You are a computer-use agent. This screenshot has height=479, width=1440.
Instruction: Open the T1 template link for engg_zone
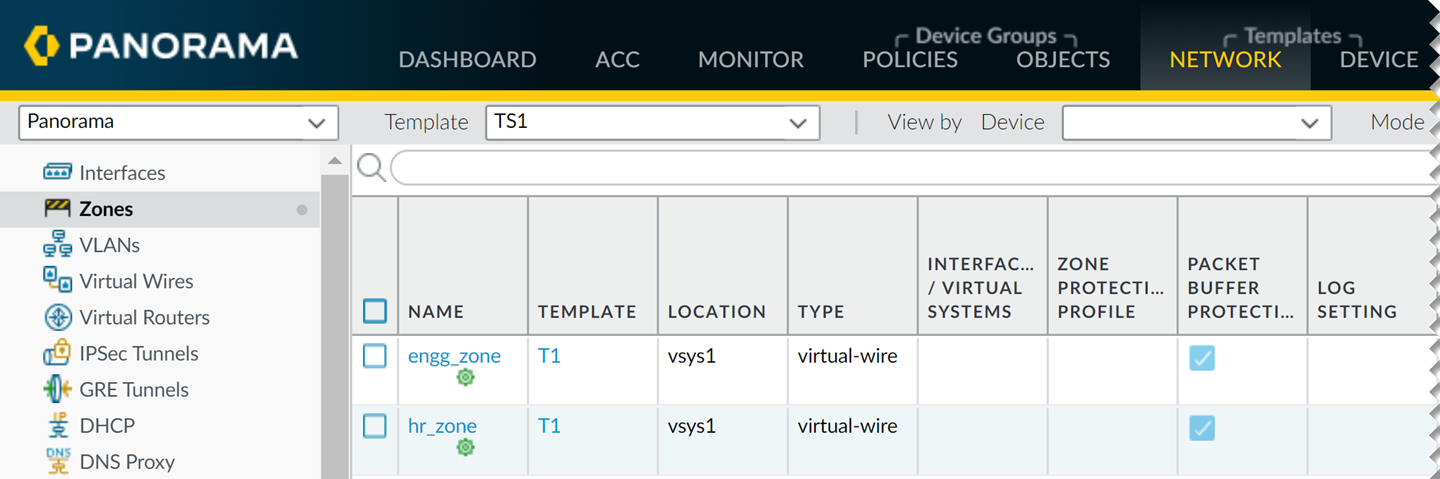(549, 356)
